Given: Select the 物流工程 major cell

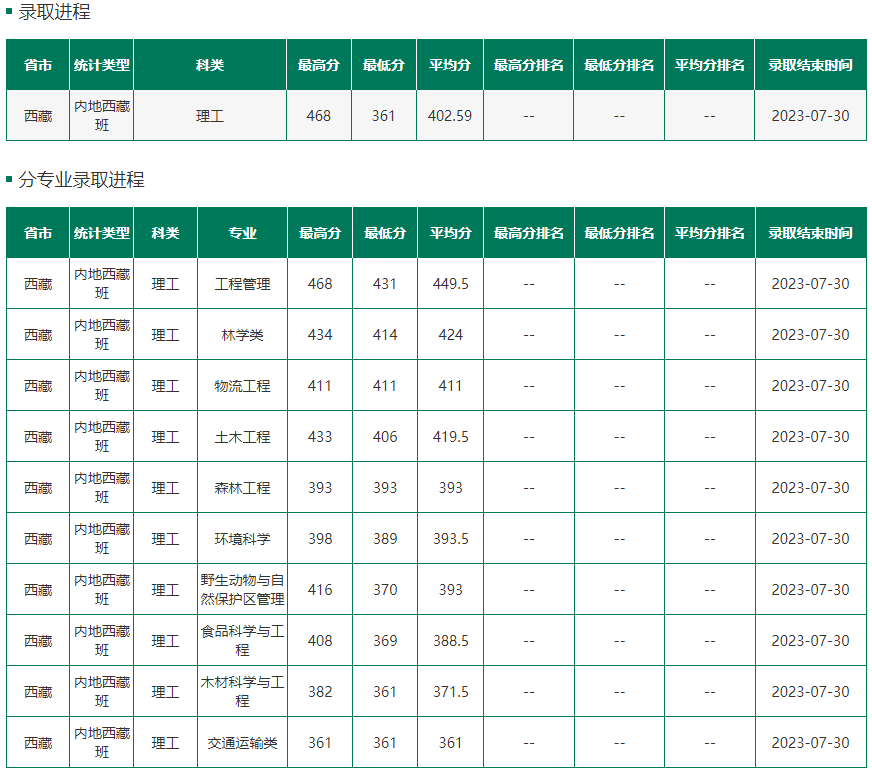Looking at the screenshot, I should tap(242, 386).
